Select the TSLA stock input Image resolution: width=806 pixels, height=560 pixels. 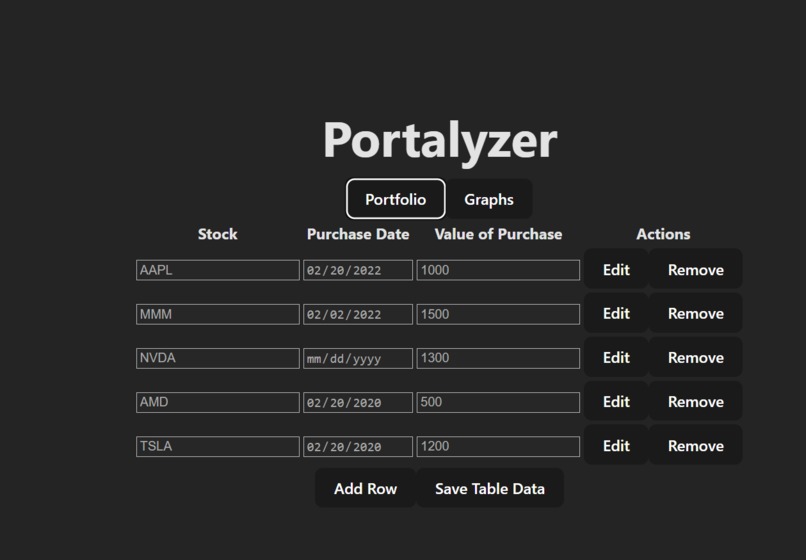click(x=217, y=446)
